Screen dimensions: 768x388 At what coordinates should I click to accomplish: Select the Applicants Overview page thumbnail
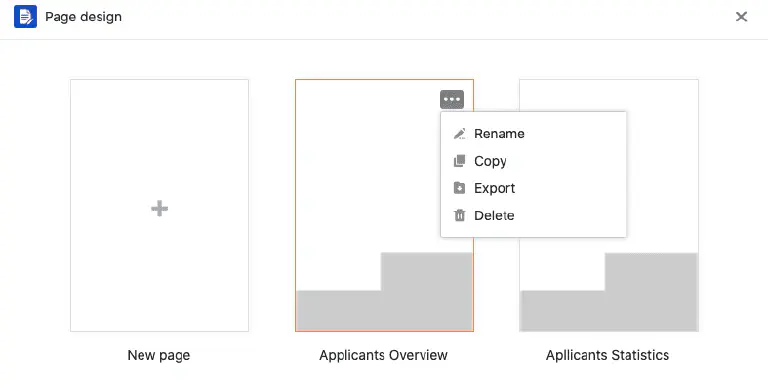pos(384,205)
